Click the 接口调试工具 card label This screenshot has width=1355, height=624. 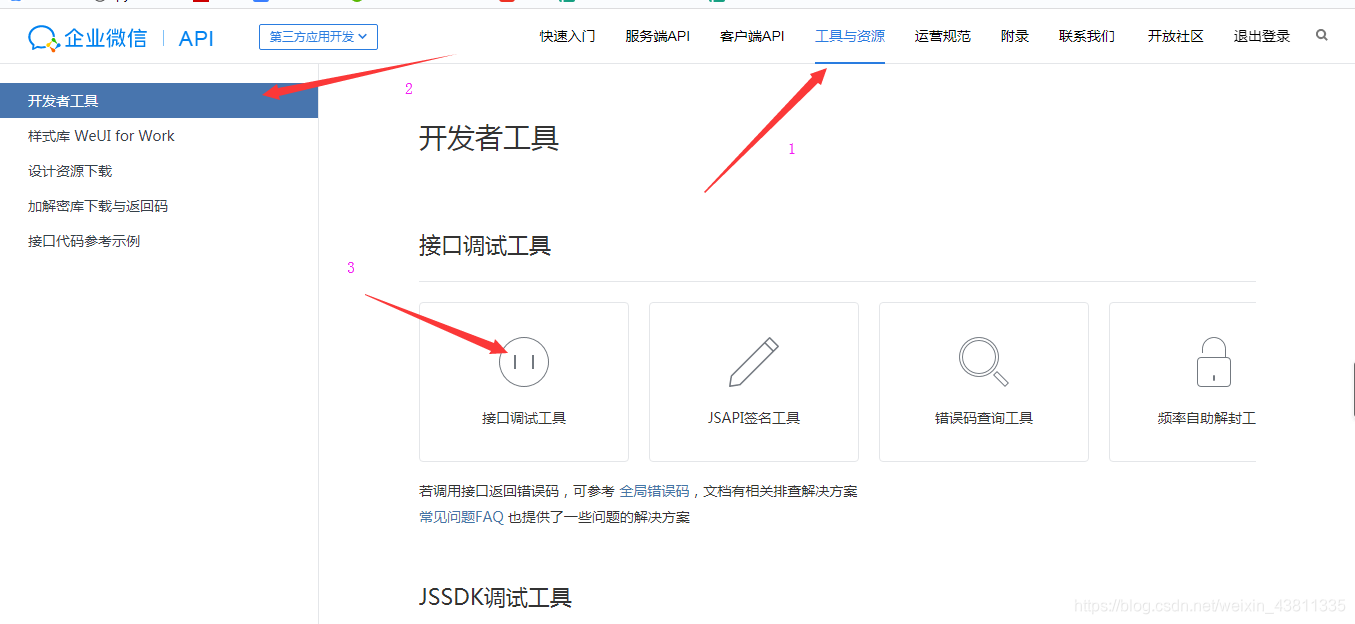pyautogui.click(x=524, y=418)
